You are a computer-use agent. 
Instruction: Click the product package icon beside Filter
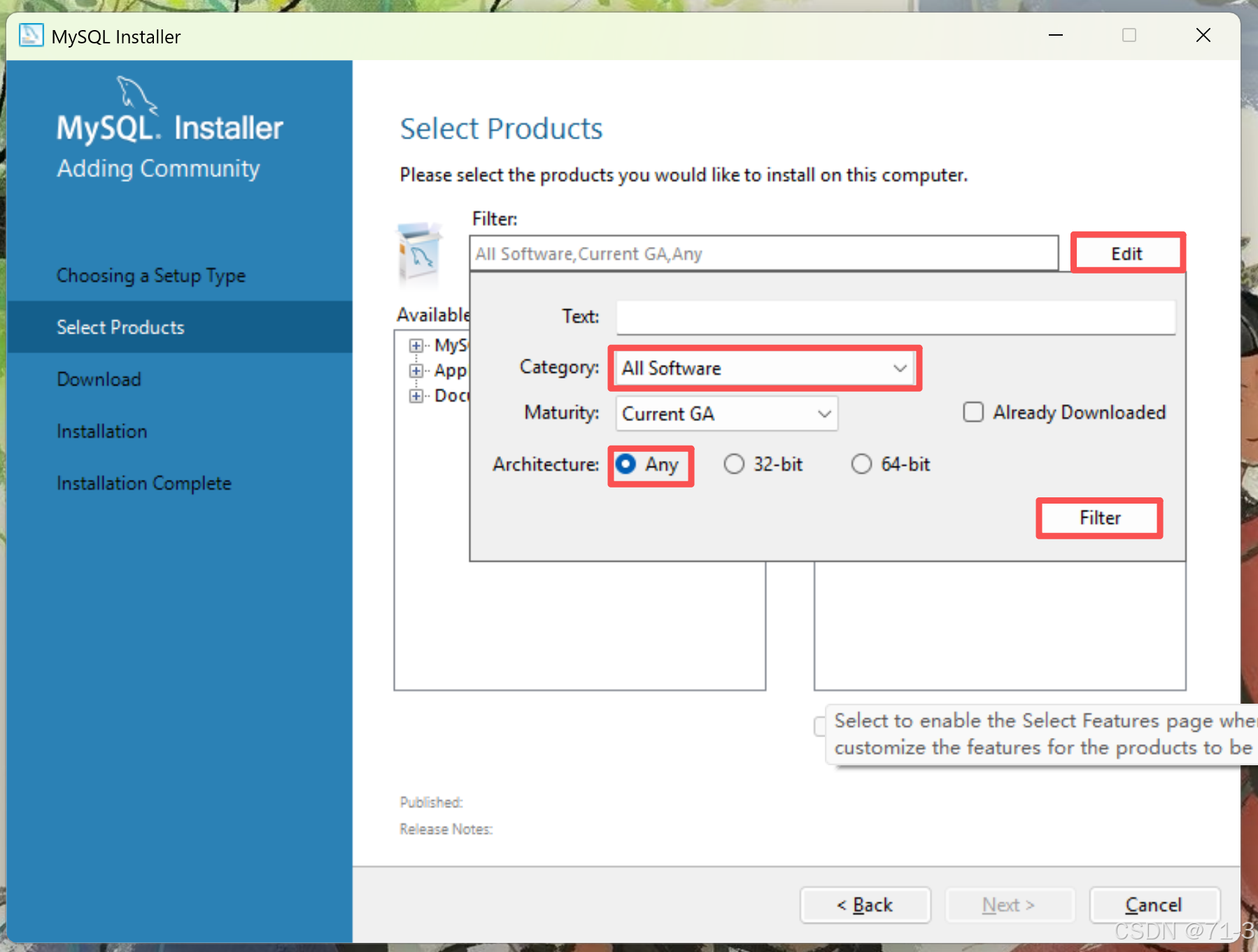click(420, 253)
